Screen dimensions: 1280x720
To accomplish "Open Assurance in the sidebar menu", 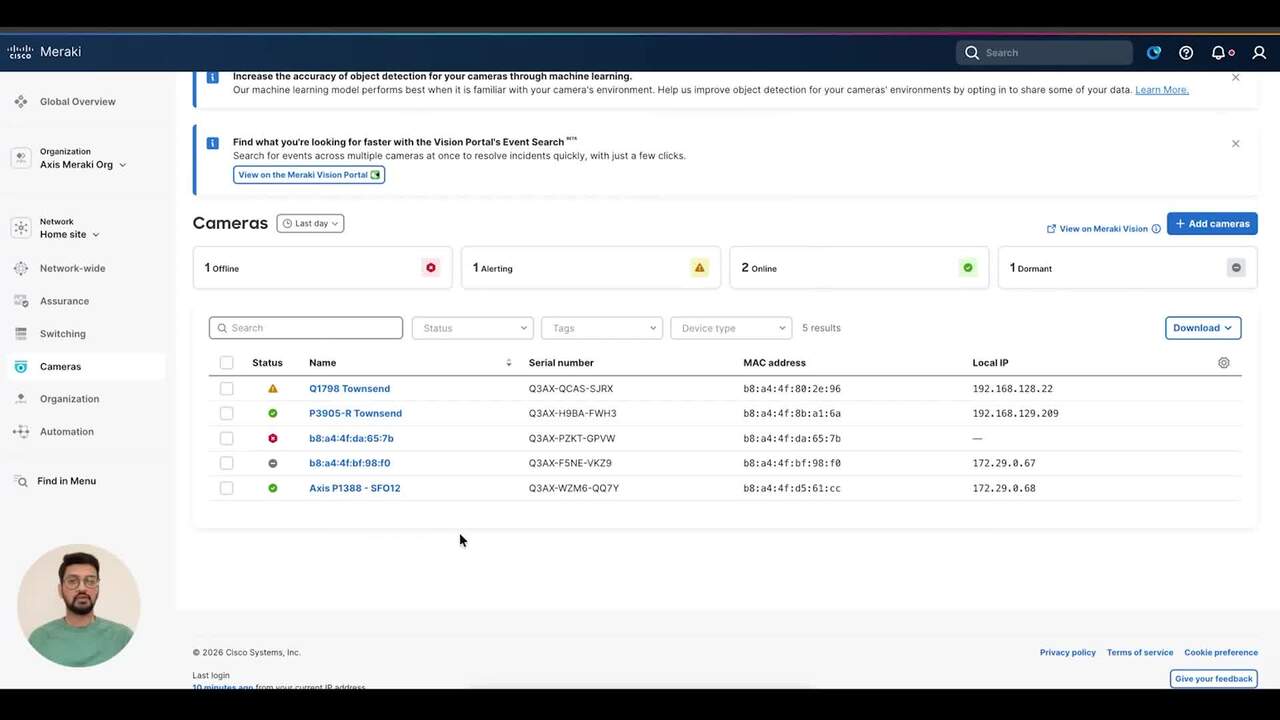I will [x=64, y=301].
